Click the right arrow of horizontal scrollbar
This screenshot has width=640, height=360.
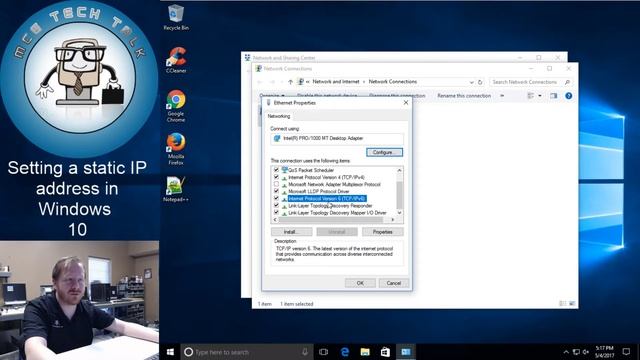pyautogui.click(x=393, y=220)
